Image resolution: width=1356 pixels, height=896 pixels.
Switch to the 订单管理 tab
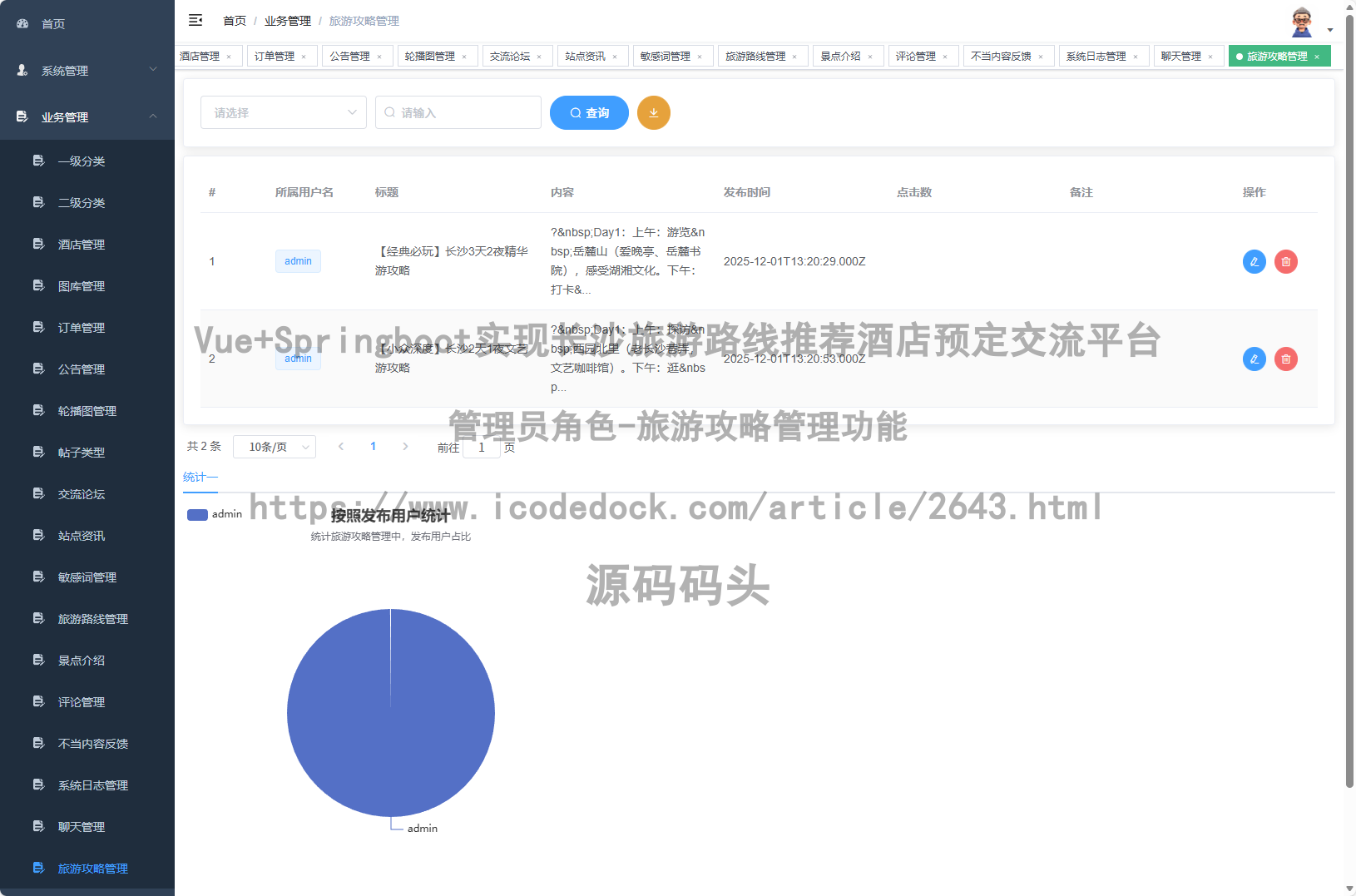276,56
